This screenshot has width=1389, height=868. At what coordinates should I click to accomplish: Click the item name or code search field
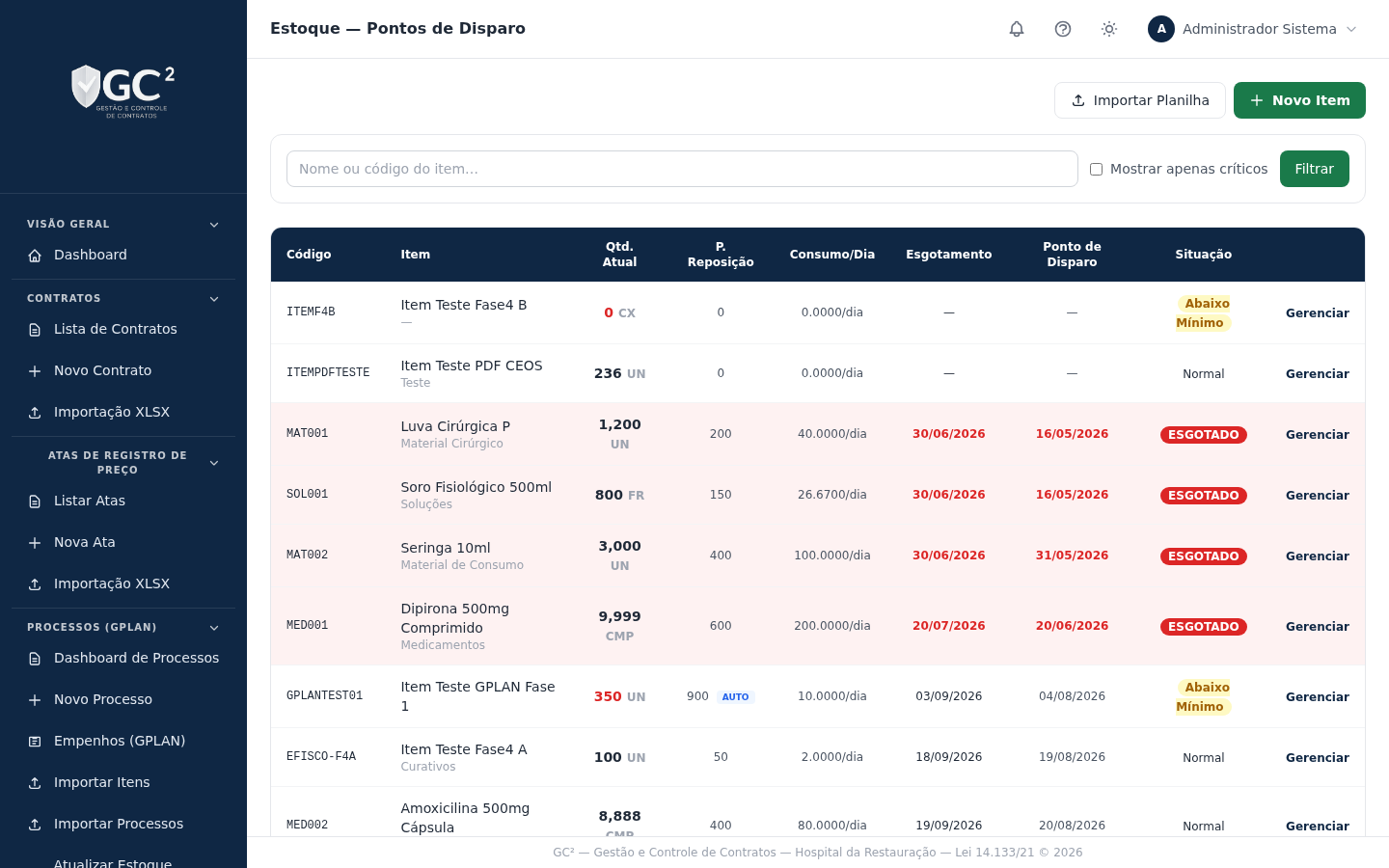click(682, 169)
